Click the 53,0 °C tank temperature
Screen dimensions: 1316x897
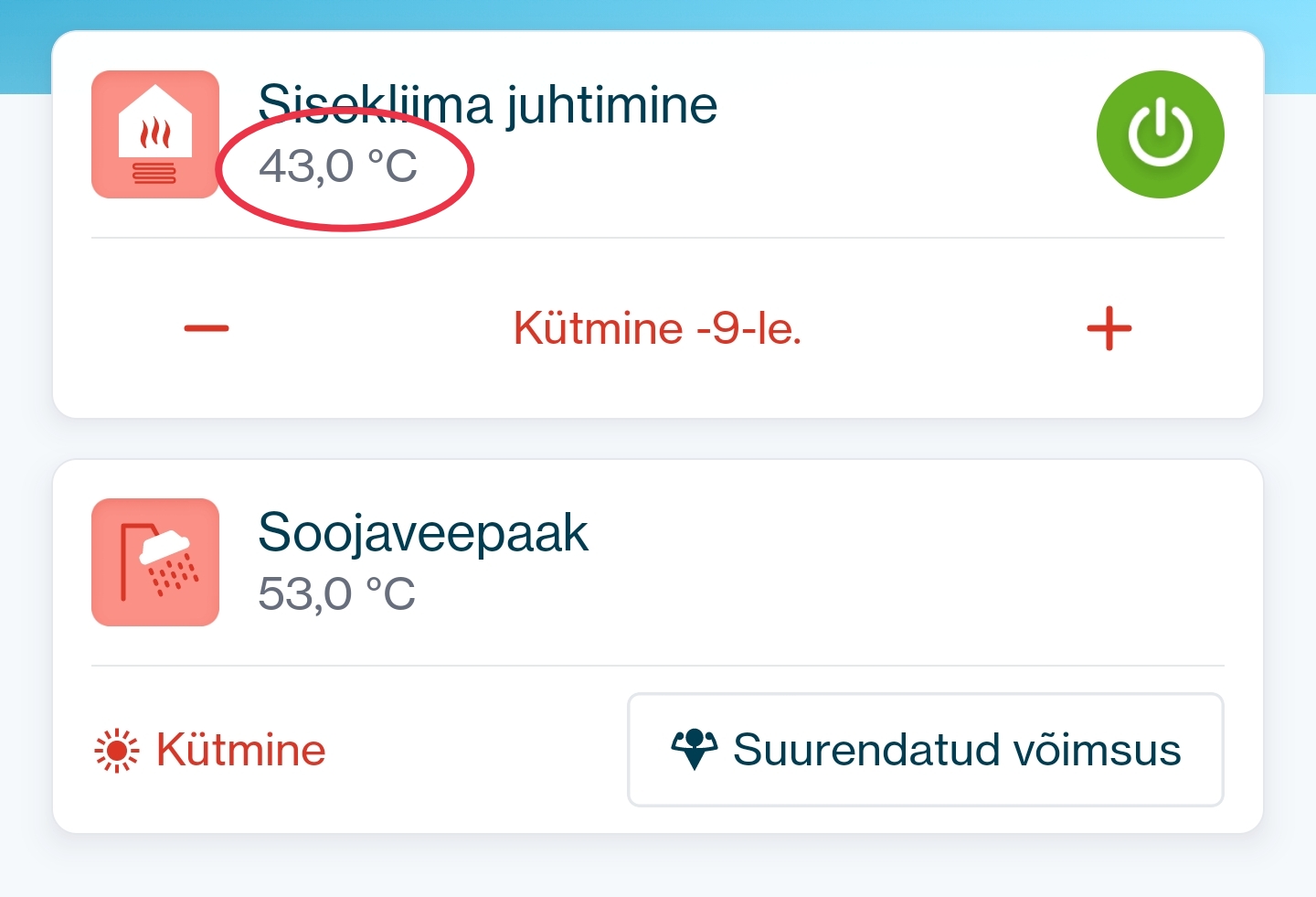click(x=336, y=594)
